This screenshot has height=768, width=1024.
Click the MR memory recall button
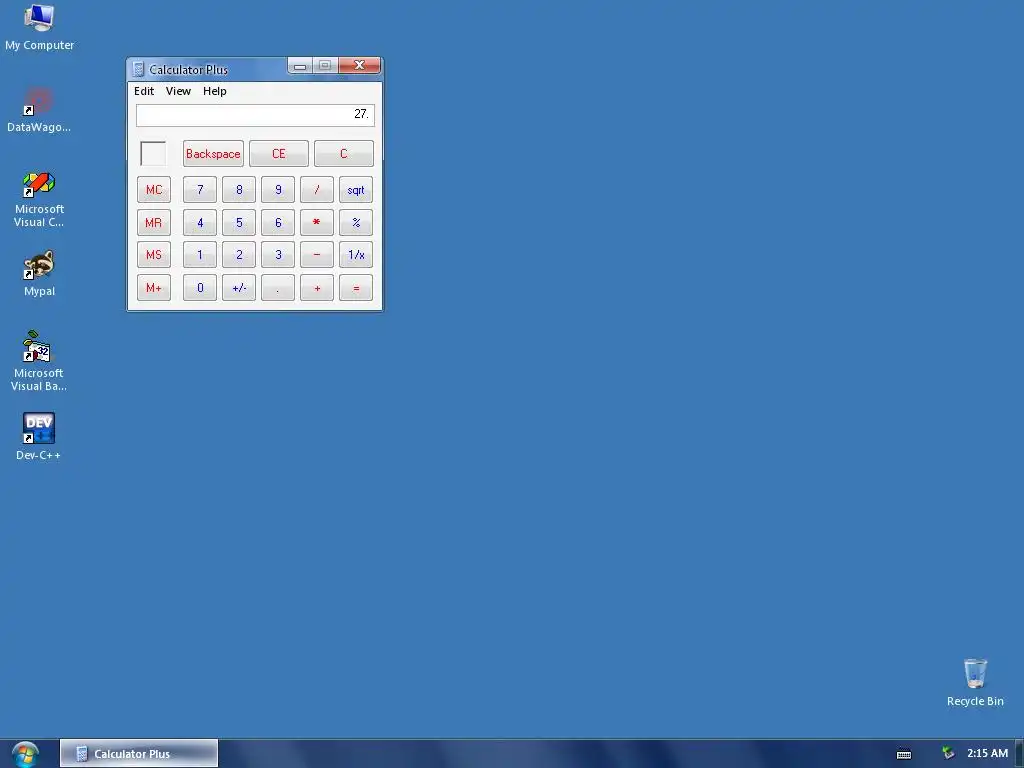[154, 223]
